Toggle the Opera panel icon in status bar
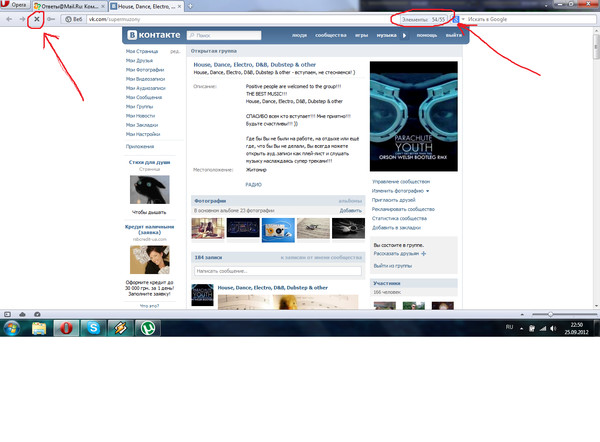This screenshot has height=442, width=600. click(7, 314)
